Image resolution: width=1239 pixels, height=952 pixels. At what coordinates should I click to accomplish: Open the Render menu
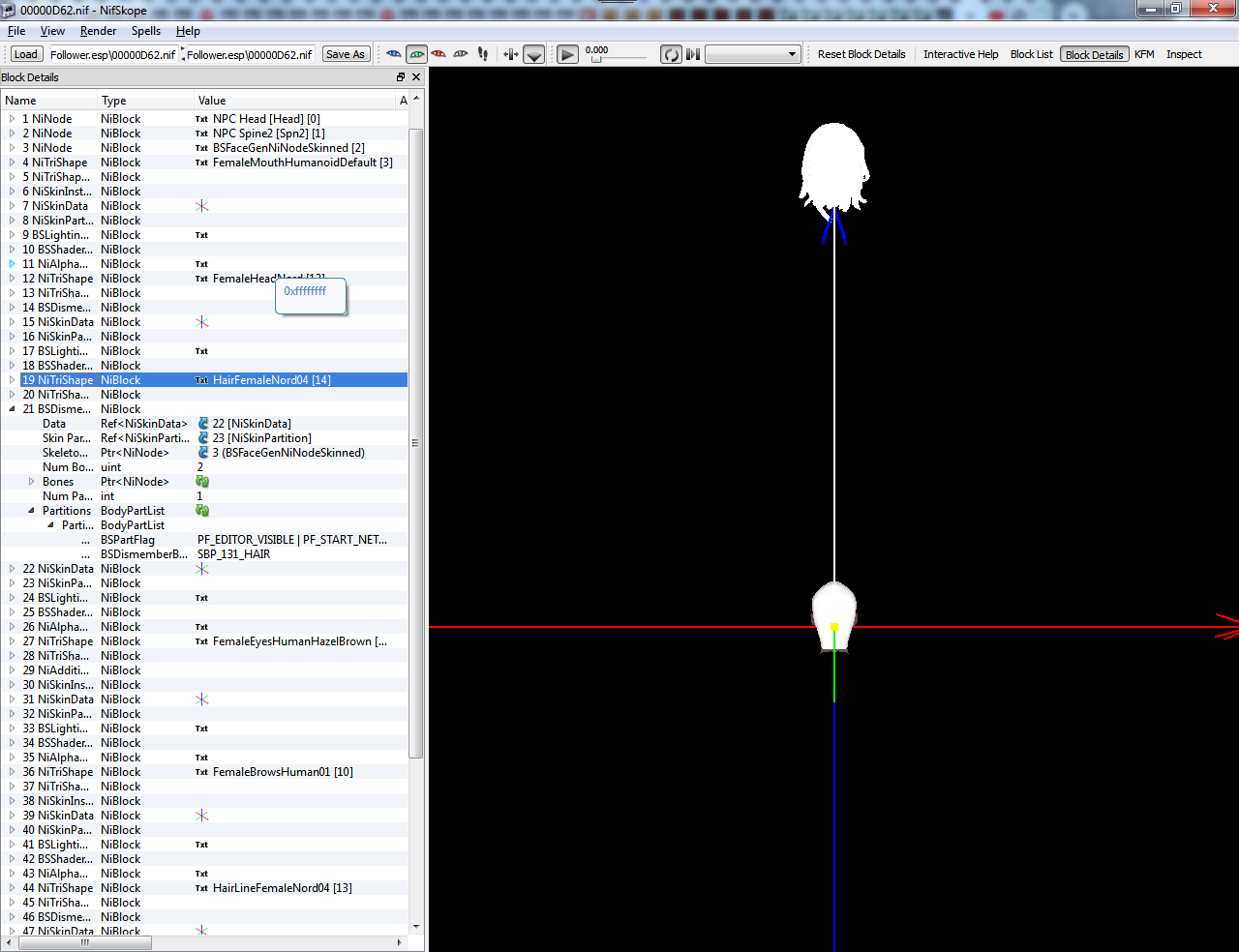point(98,31)
